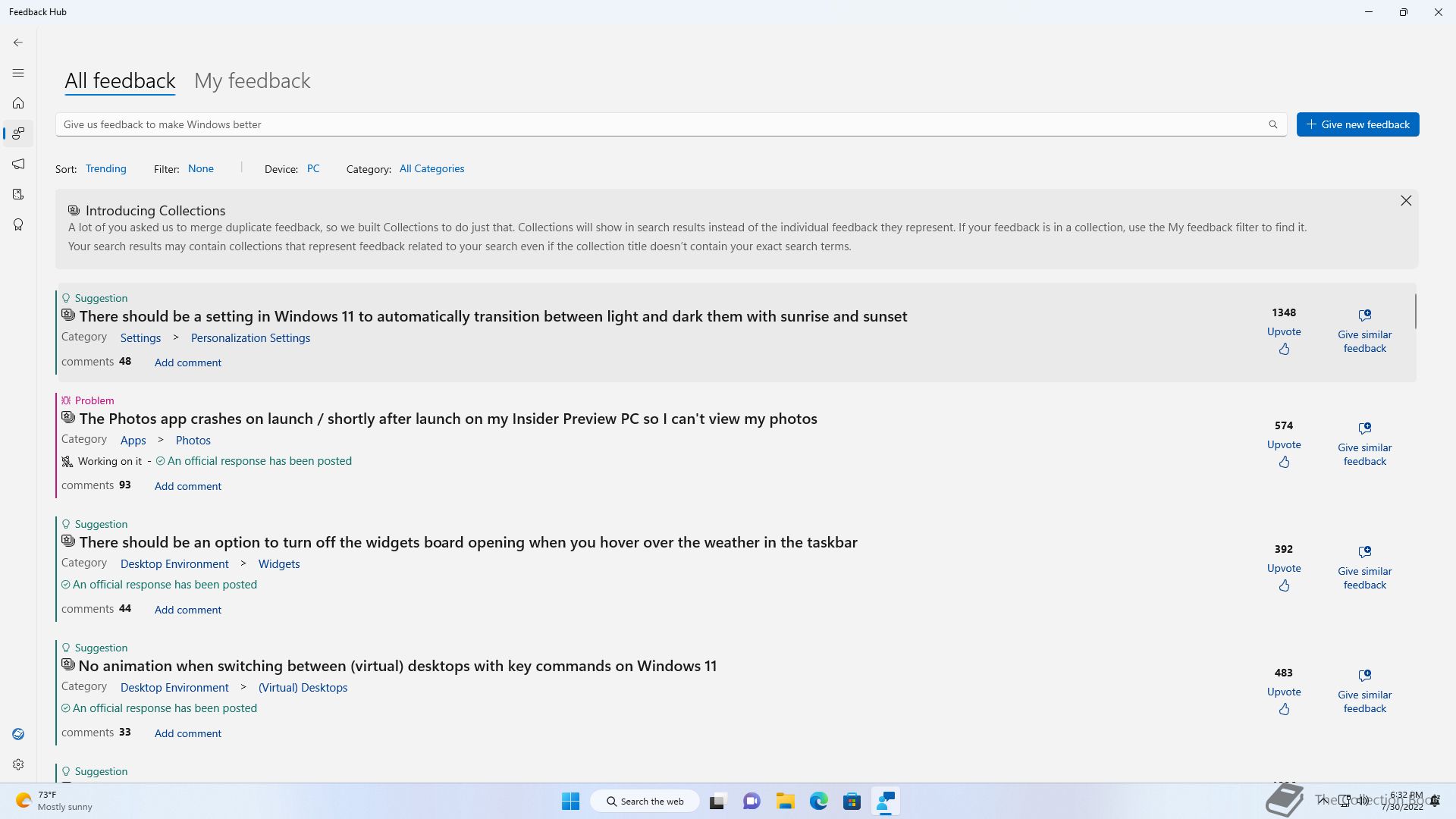Open the Settings category link

pyautogui.click(x=140, y=338)
